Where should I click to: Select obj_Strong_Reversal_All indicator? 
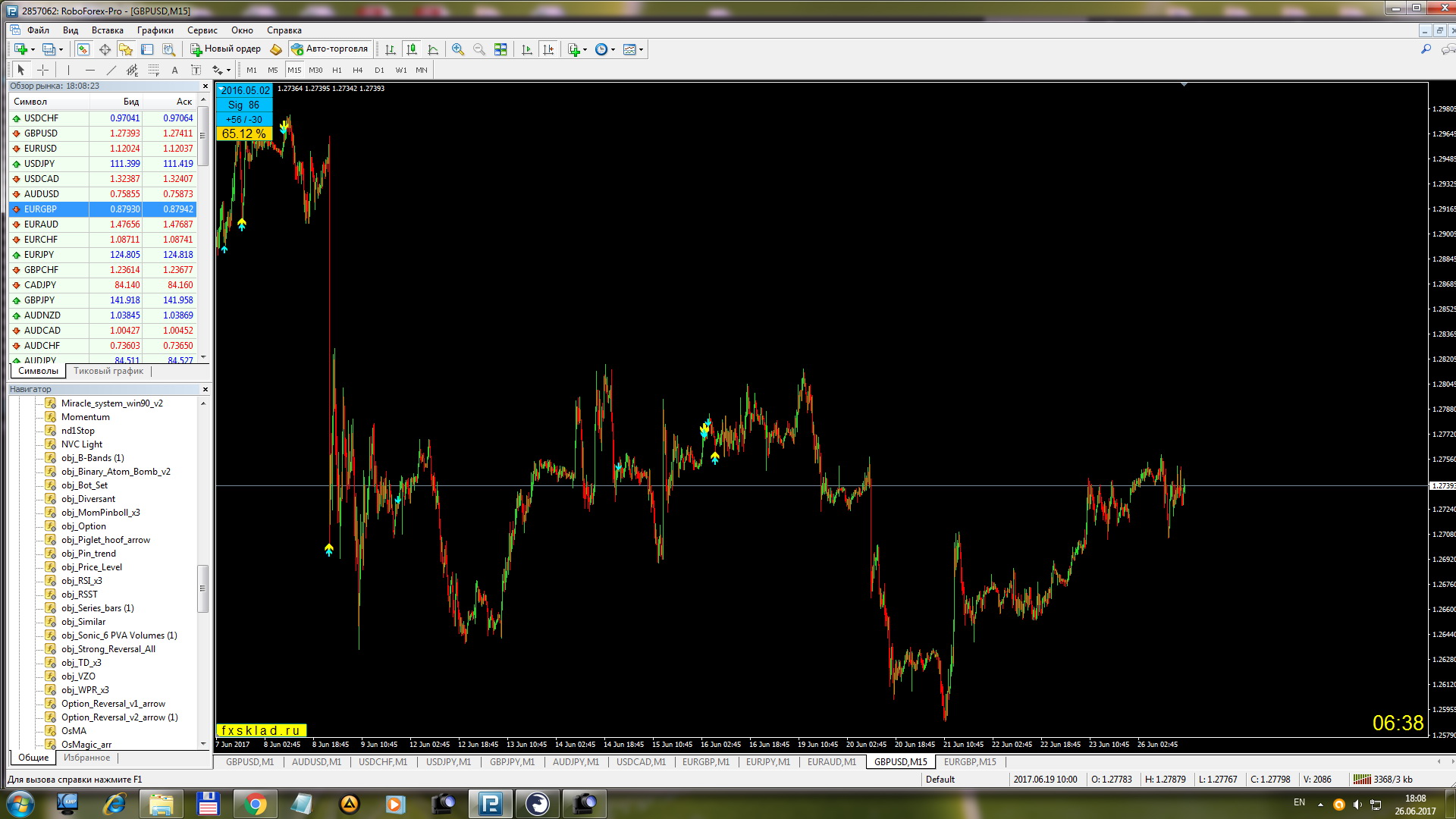click(x=108, y=649)
